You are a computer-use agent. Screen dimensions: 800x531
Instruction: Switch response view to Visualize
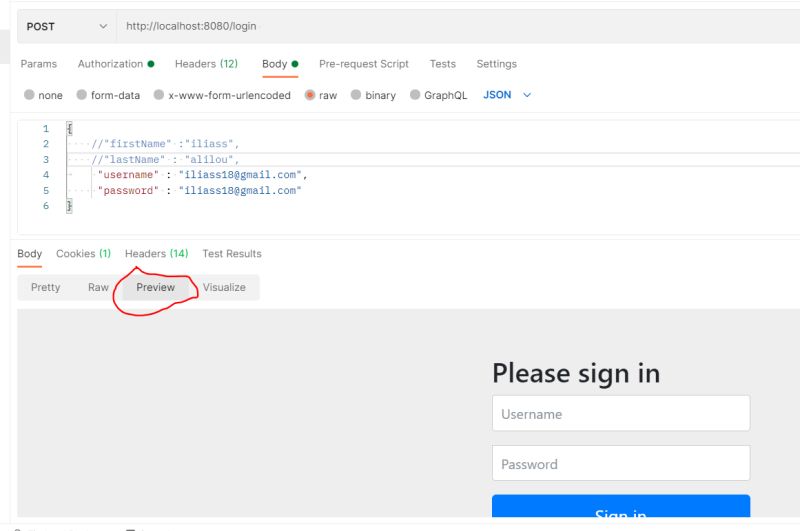224,287
